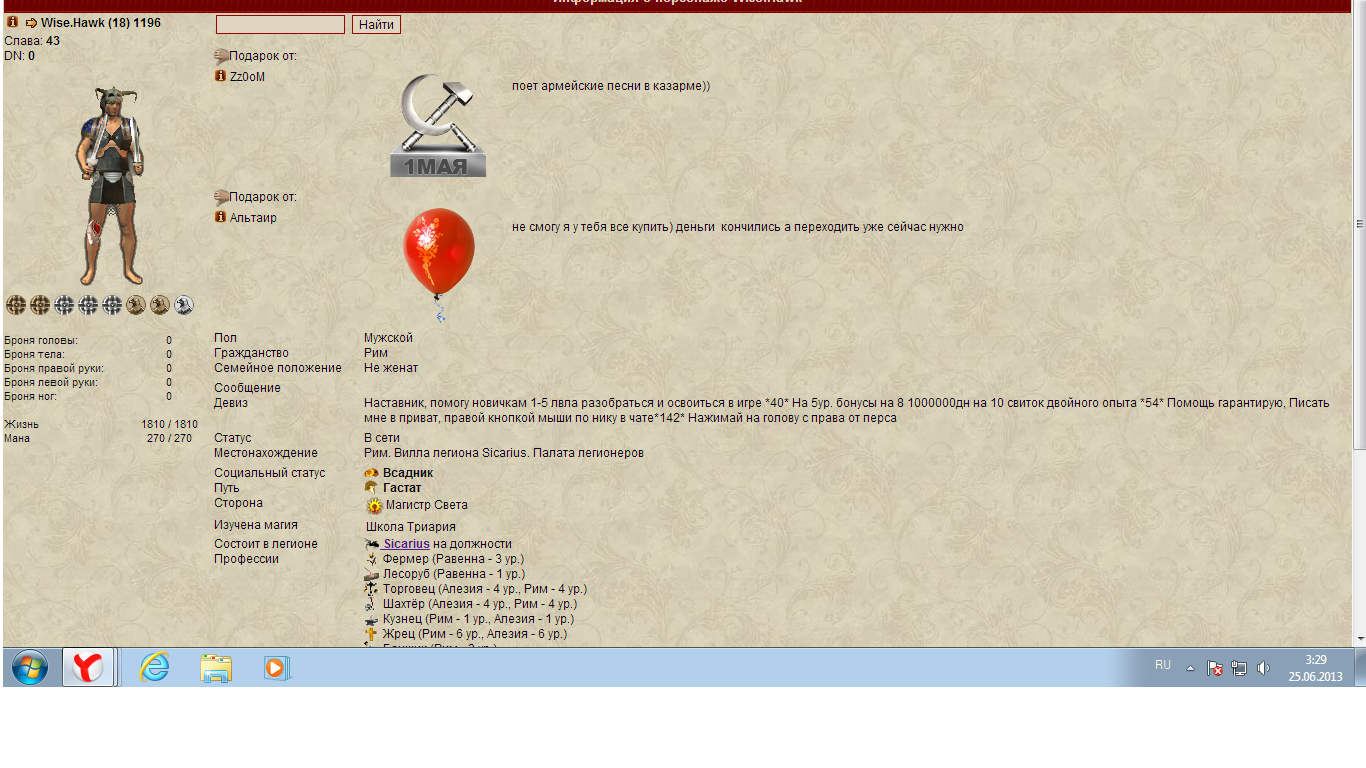Click the RU language indicator

pyautogui.click(x=1163, y=665)
